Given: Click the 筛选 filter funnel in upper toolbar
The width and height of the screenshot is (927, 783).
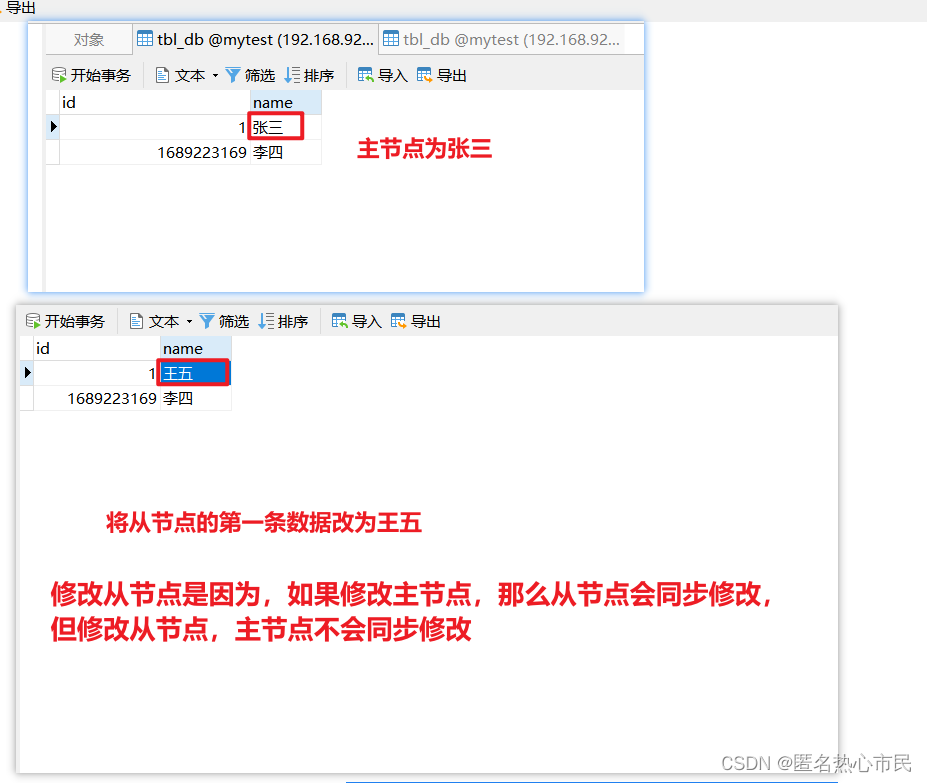Looking at the screenshot, I should tap(233, 75).
